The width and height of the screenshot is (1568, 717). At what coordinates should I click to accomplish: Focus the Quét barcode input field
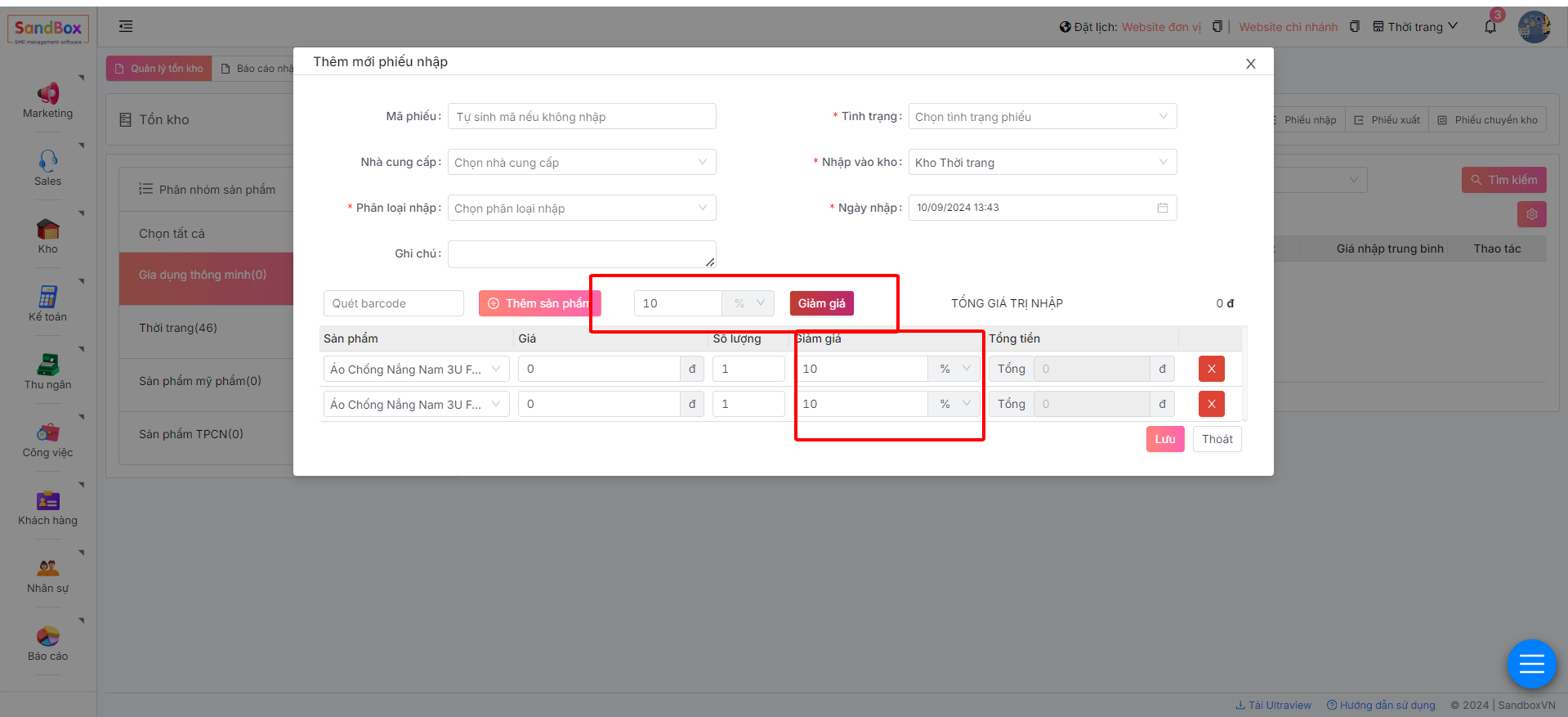click(393, 303)
